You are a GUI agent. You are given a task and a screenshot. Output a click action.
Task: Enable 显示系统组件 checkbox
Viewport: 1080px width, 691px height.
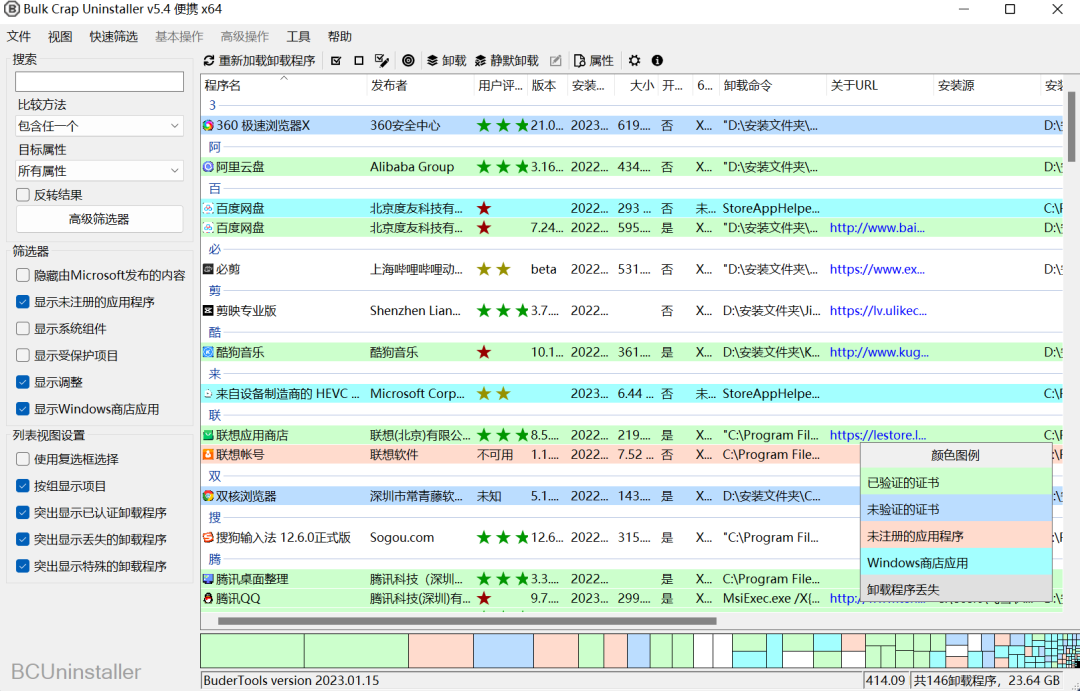click(23, 329)
